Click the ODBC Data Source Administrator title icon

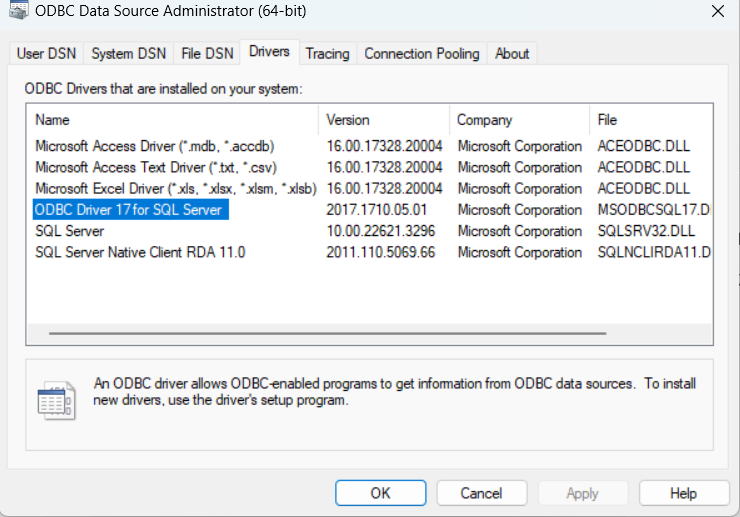pos(18,10)
